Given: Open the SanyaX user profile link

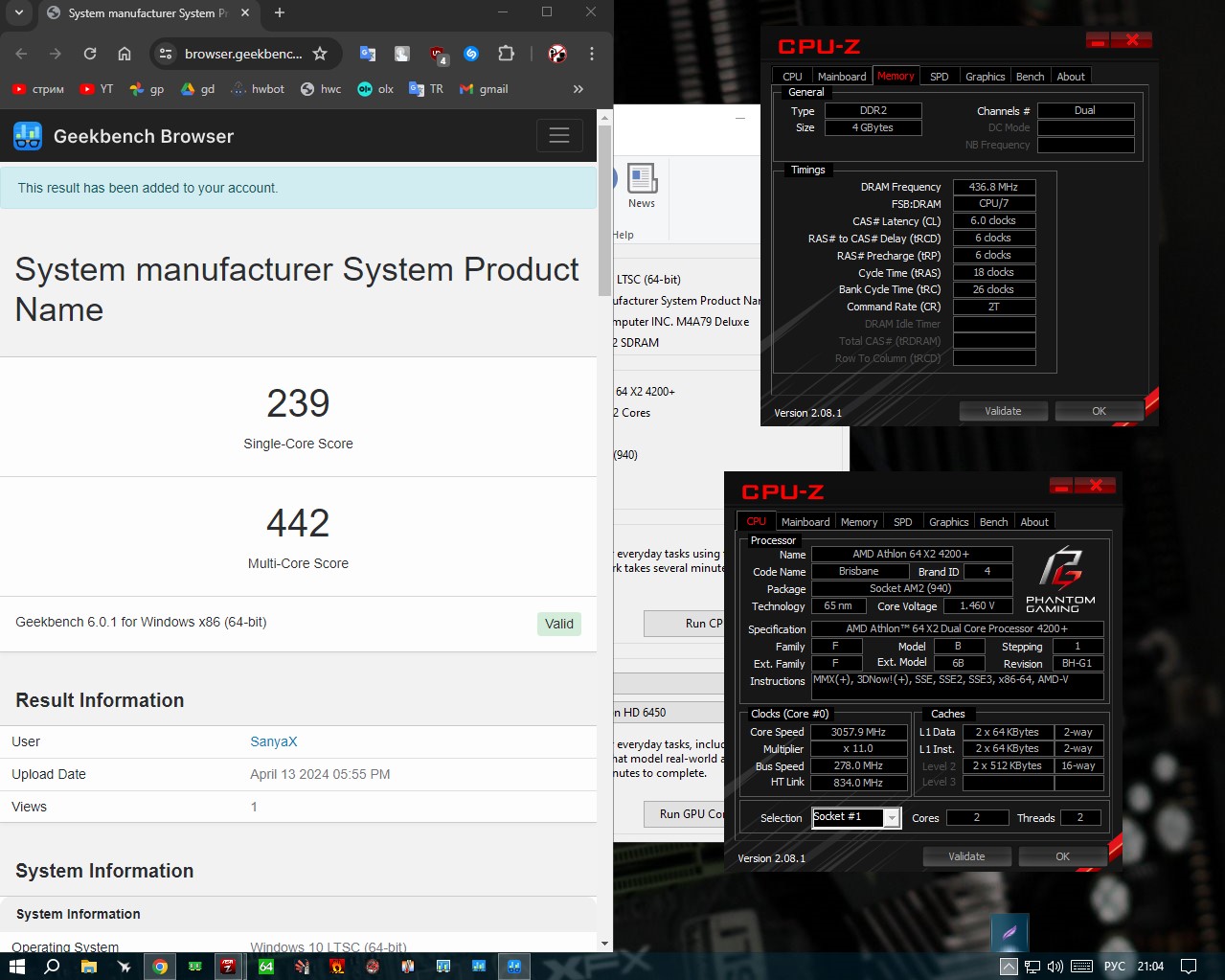Looking at the screenshot, I should pyautogui.click(x=274, y=741).
